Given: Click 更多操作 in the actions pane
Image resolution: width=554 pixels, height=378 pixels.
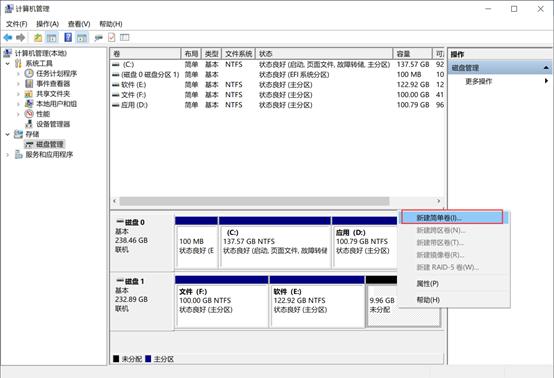Looking at the screenshot, I should 478,81.
